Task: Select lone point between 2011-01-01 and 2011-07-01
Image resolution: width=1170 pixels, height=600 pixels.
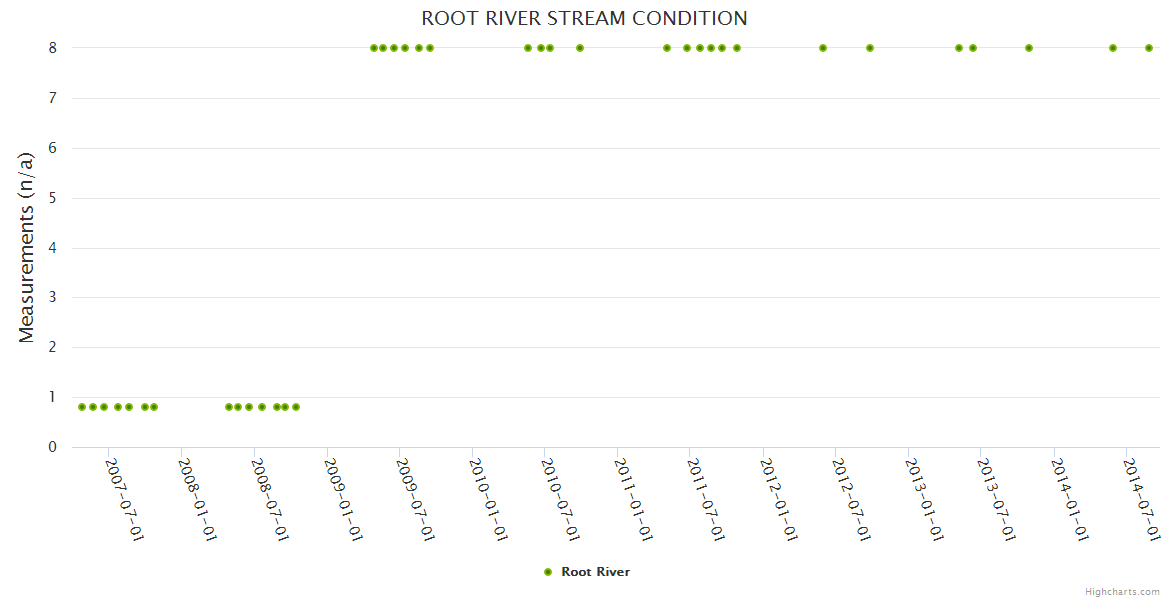Action: tap(667, 48)
